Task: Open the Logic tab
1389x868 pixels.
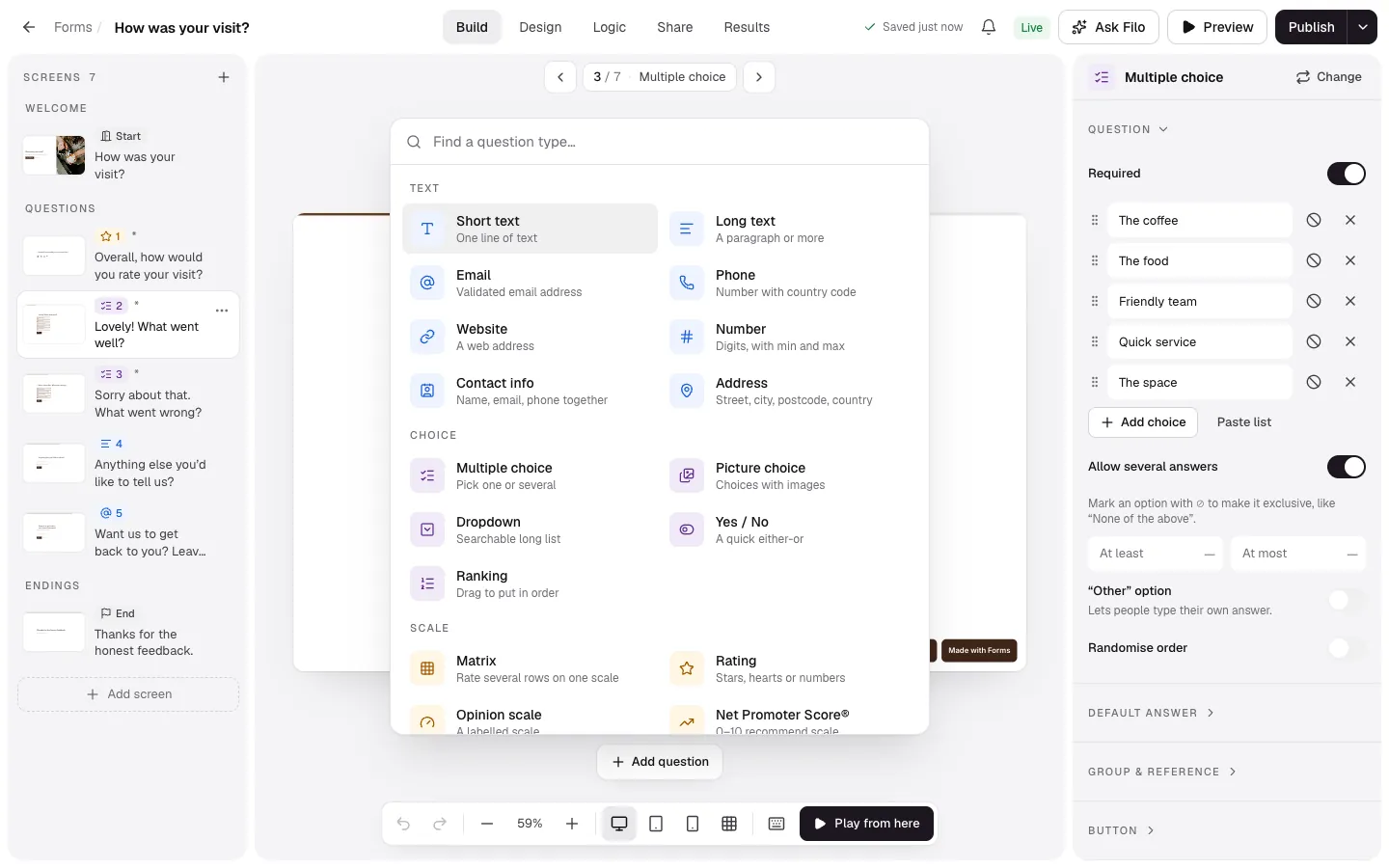Action: click(x=610, y=27)
